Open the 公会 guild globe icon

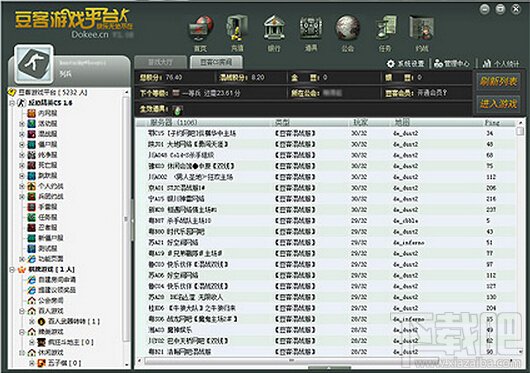(347, 29)
